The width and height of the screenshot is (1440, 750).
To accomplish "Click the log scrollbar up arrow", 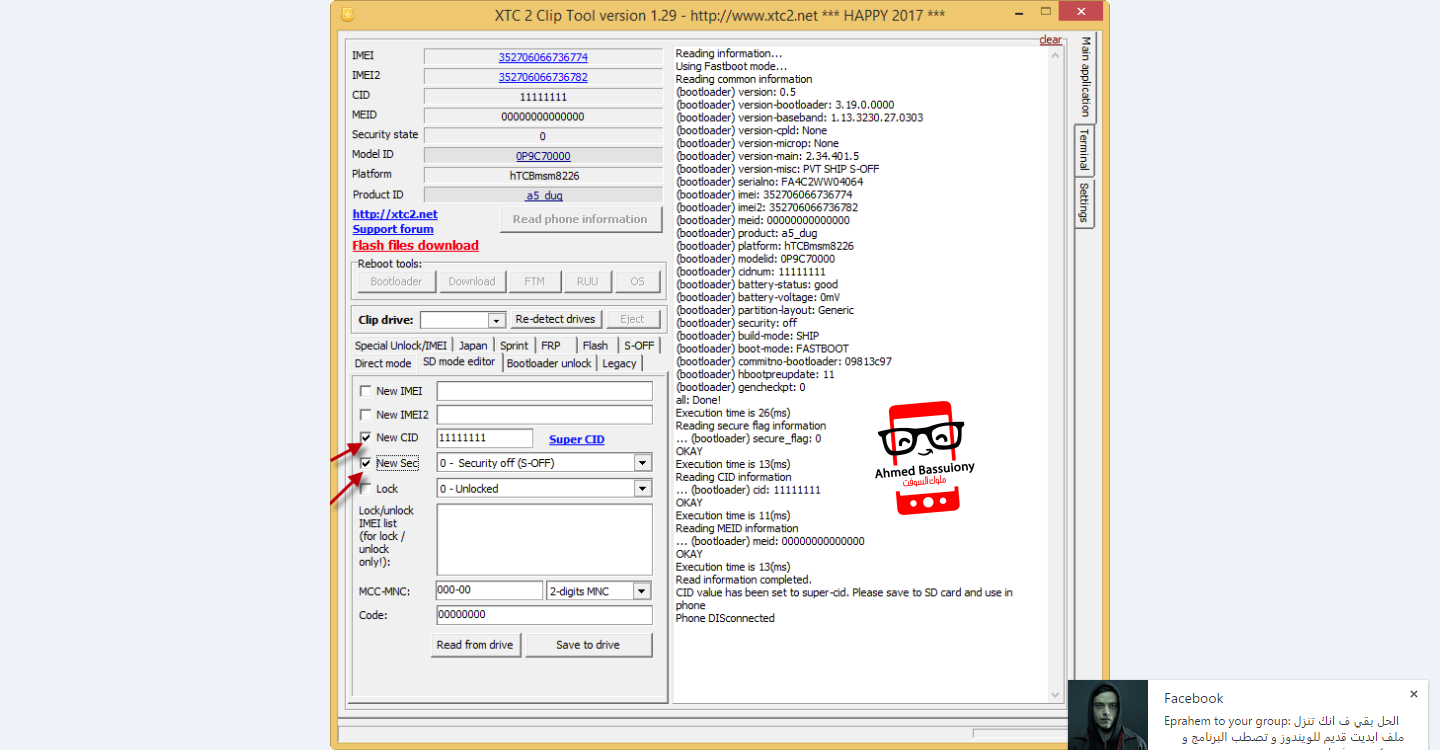I will (1055, 56).
